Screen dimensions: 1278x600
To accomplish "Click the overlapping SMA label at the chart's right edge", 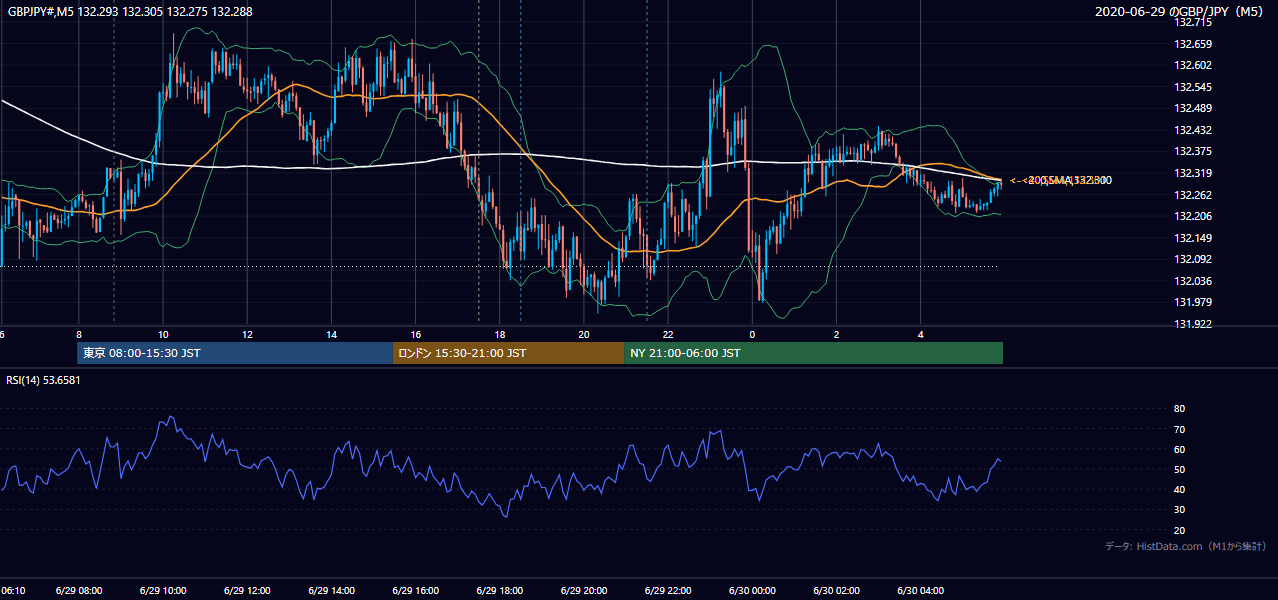I will click(x=1061, y=180).
